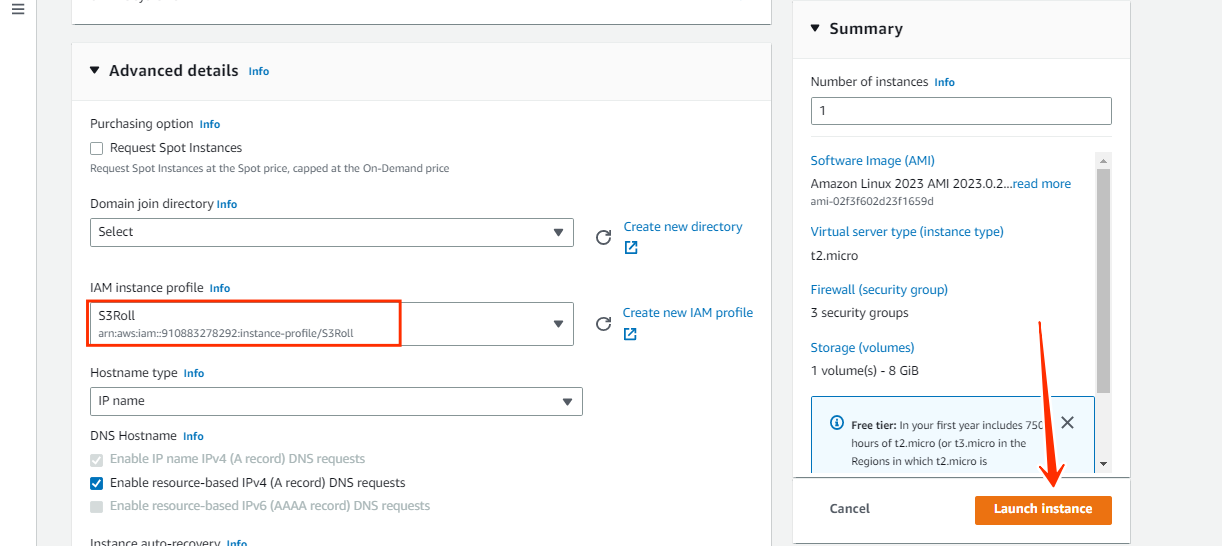Collapse the Advanced details section
The width and height of the screenshot is (1222, 546).
point(95,70)
